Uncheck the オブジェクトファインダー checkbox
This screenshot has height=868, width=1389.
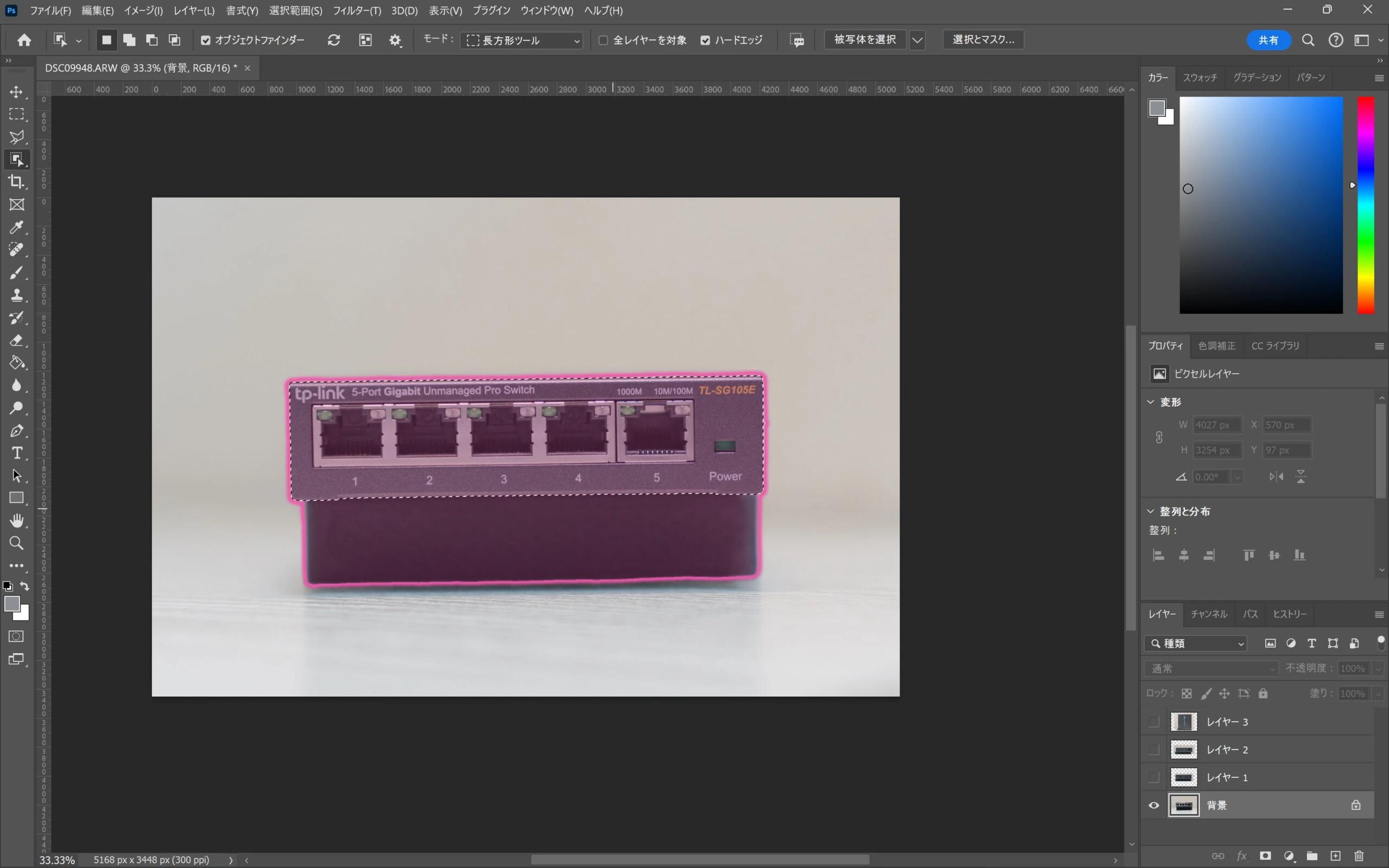click(x=206, y=40)
